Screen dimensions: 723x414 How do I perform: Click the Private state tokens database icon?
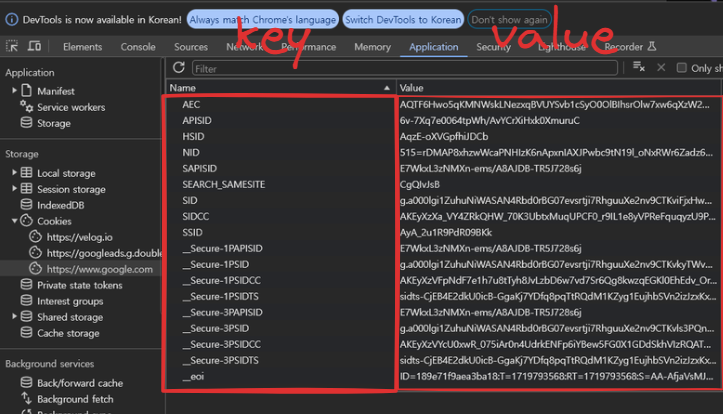coord(27,284)
